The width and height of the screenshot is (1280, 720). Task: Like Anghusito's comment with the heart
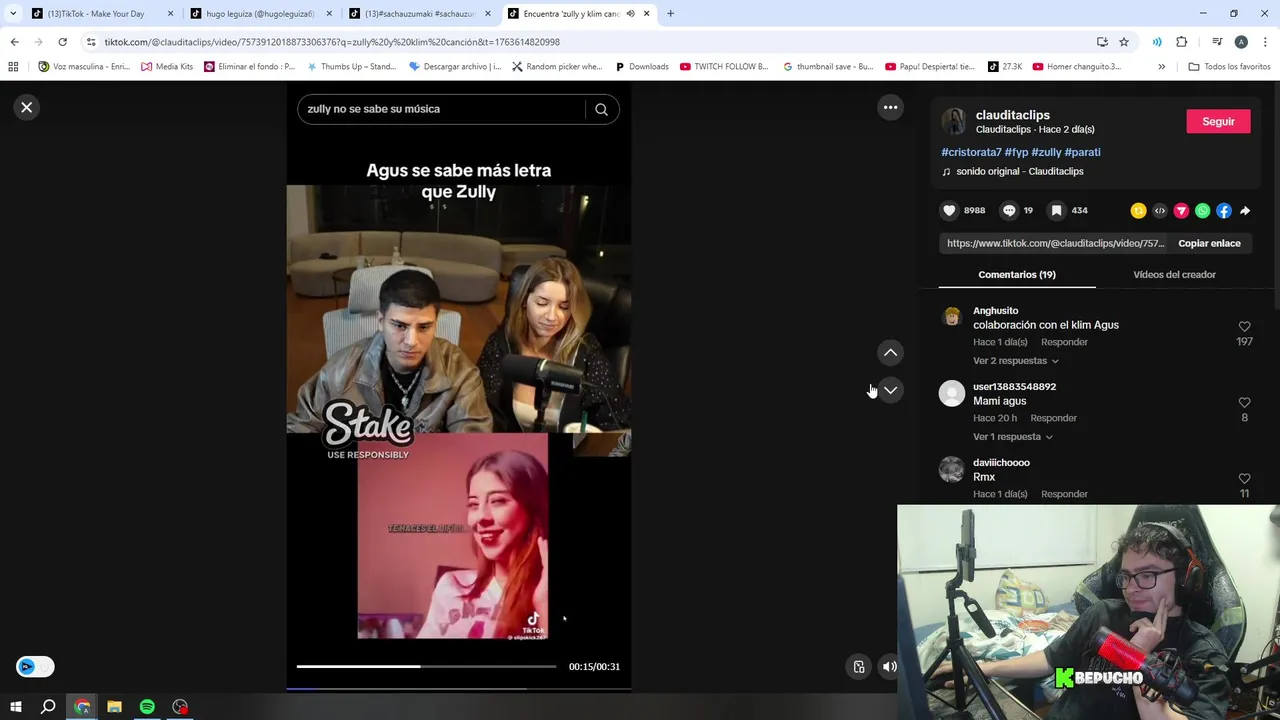pyautogui.click(x=1244, y=326)
